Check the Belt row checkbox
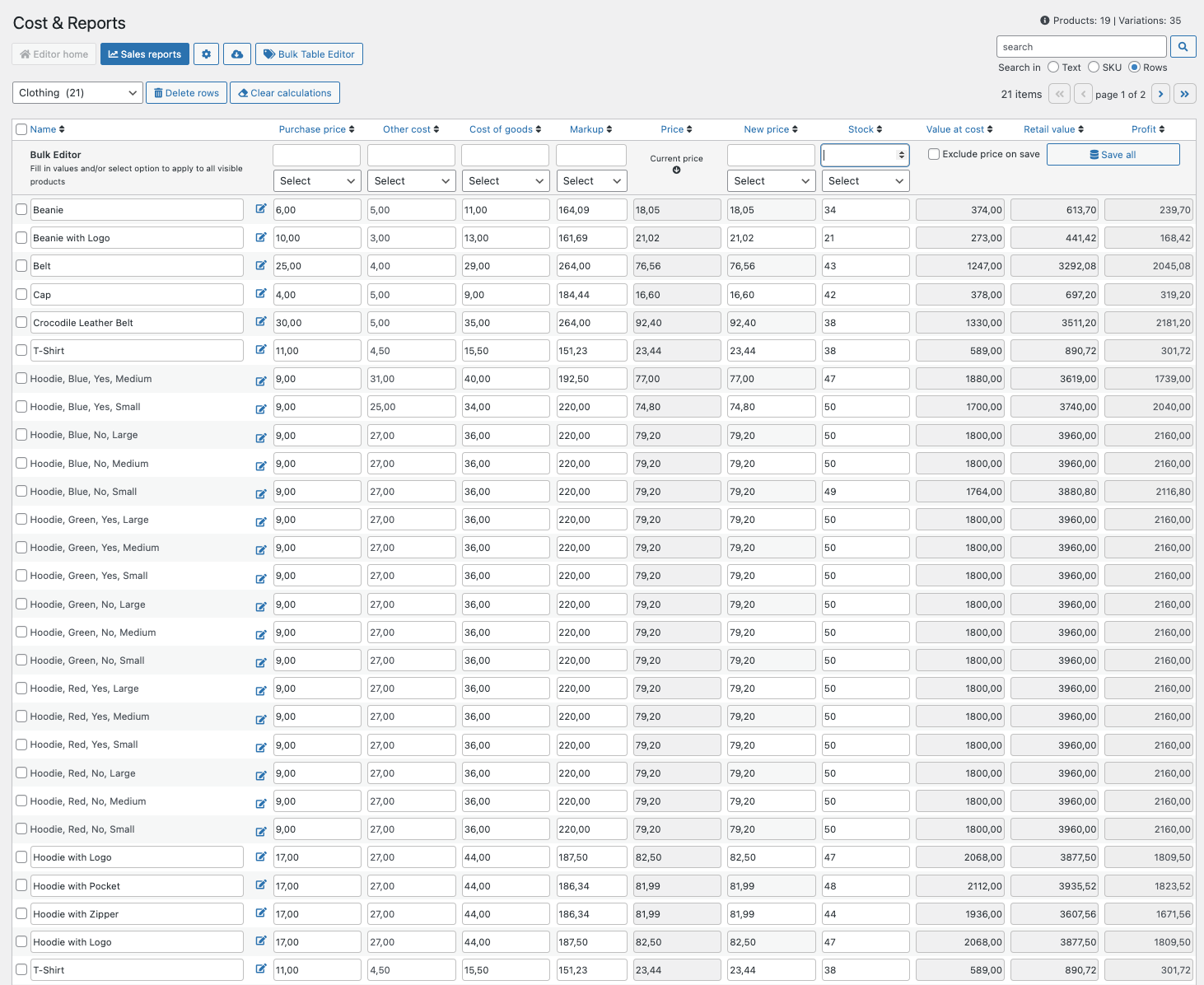Viewport: 1204px width, 985px height. 21,266
